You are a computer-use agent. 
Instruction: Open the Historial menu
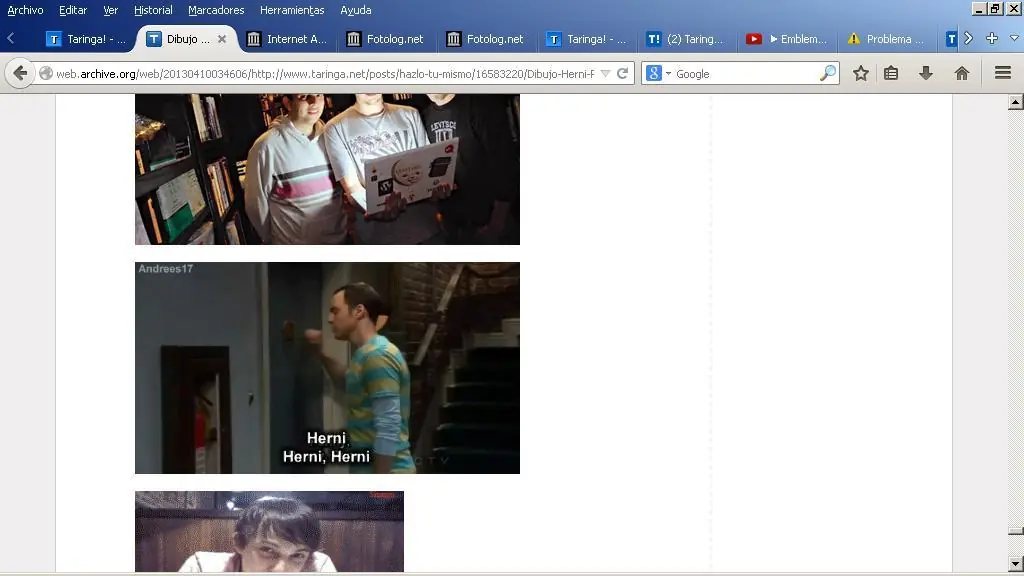[153, 10]
